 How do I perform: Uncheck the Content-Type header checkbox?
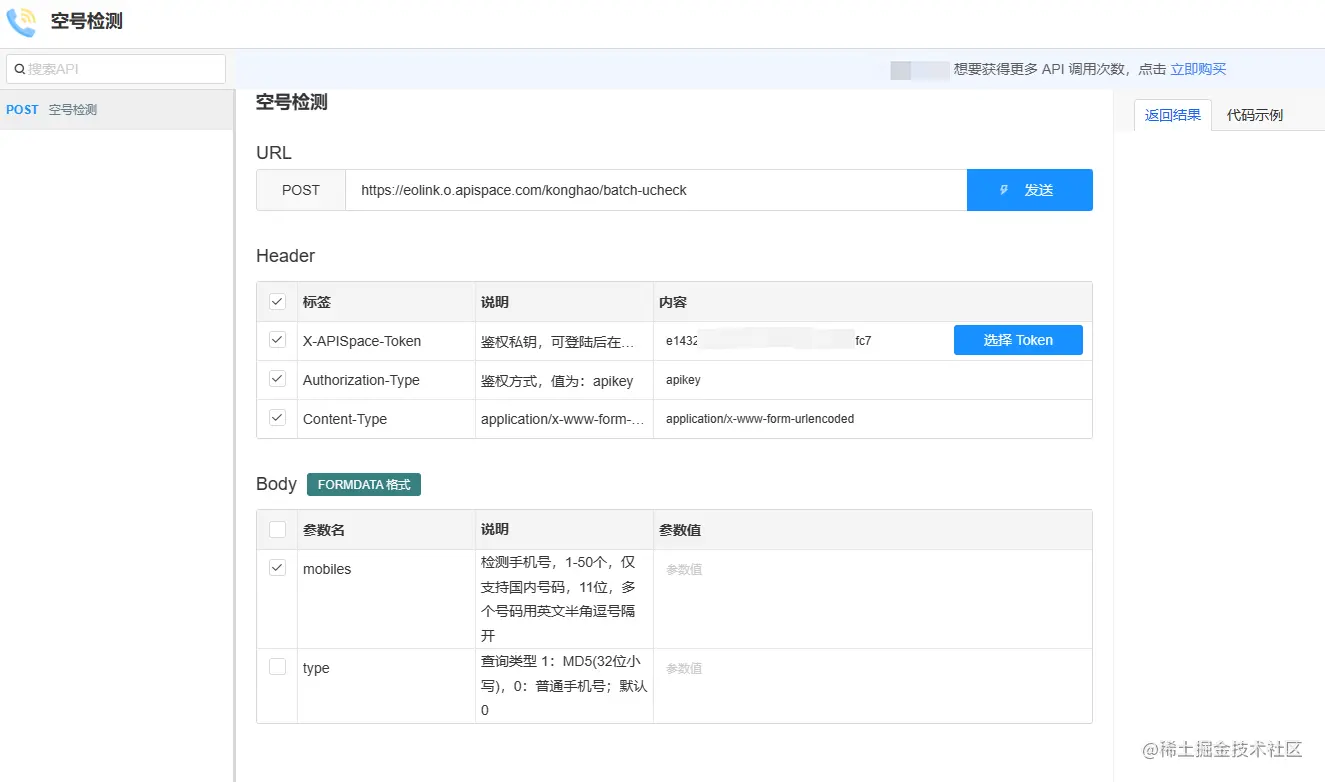tap(277, 418)
